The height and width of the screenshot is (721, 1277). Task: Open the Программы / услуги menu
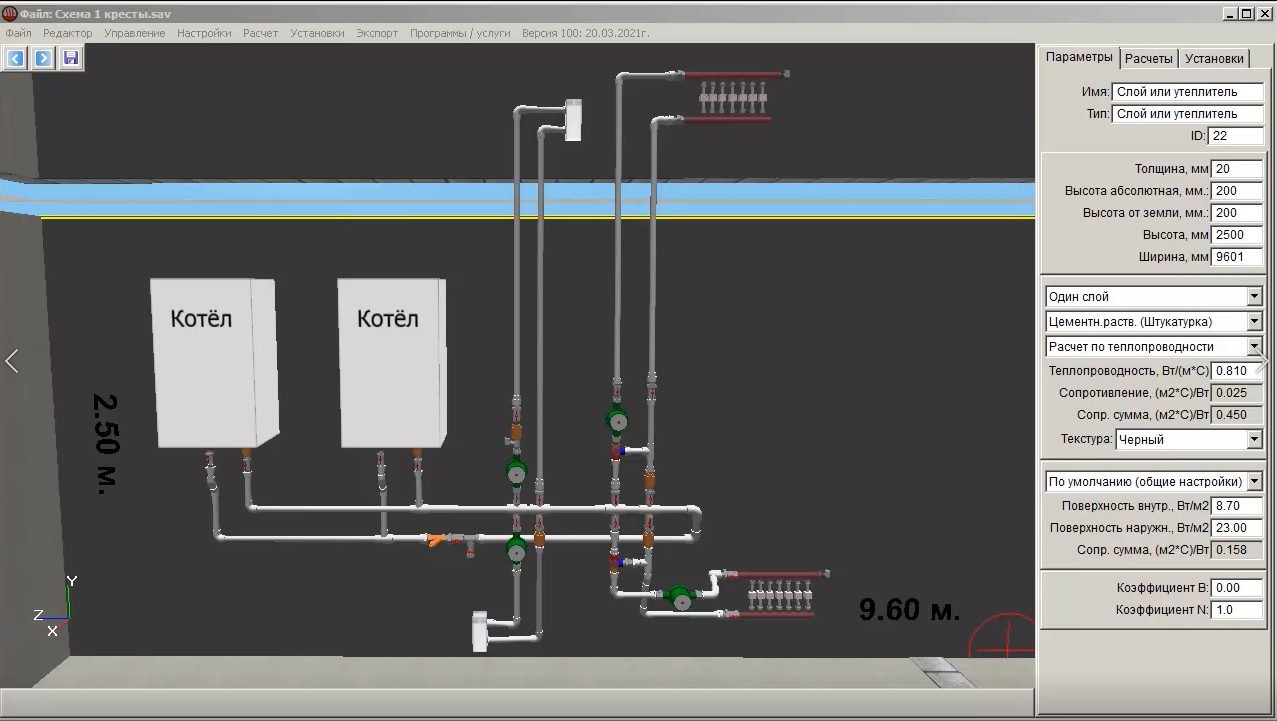pos(460,33)
